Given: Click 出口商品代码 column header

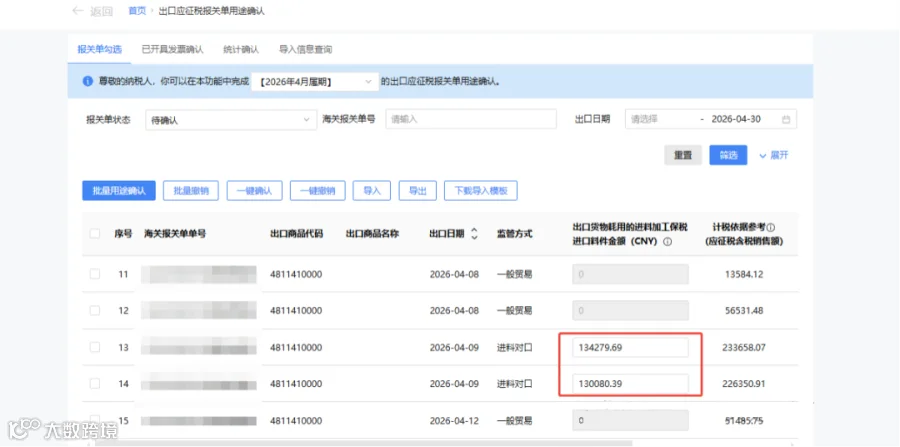Looking at the screenshot, I should click(296, 234).
